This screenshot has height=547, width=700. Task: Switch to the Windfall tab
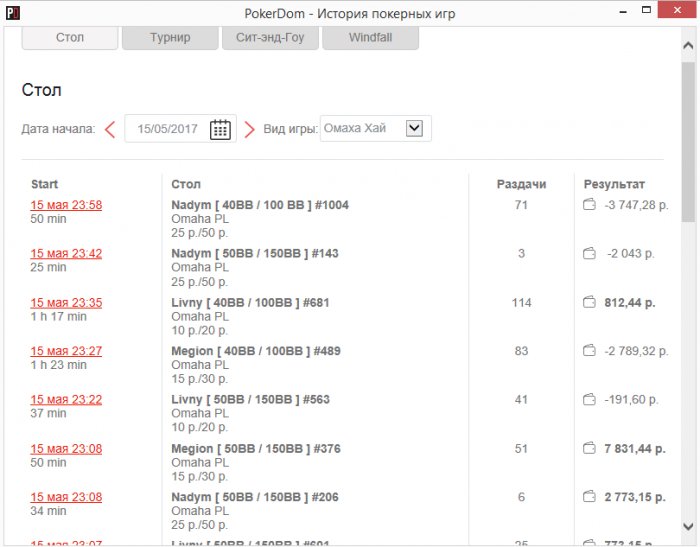(x=371, y=38)
